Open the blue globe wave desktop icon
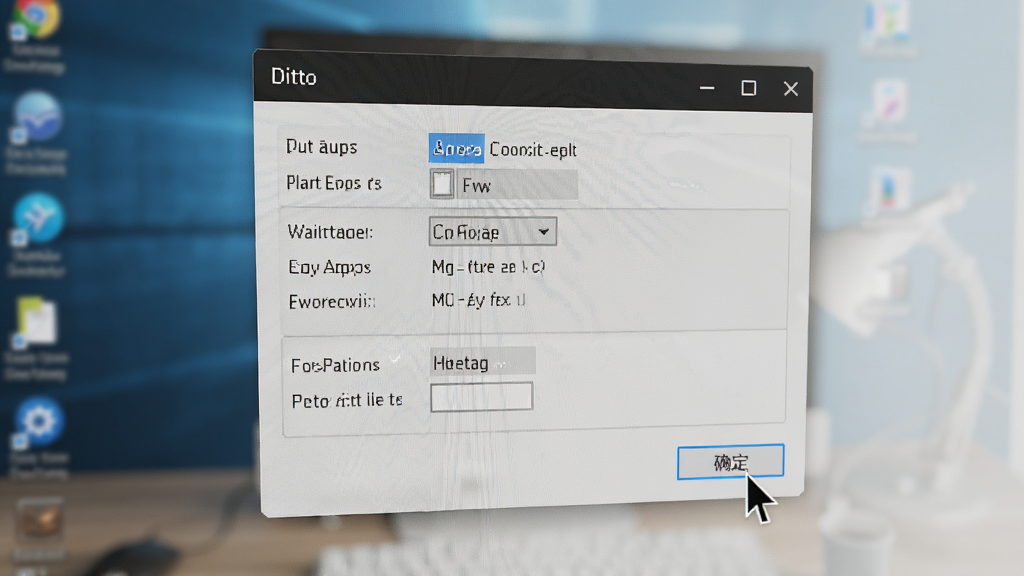This screenshot has width=1024, height=576. 37,116
